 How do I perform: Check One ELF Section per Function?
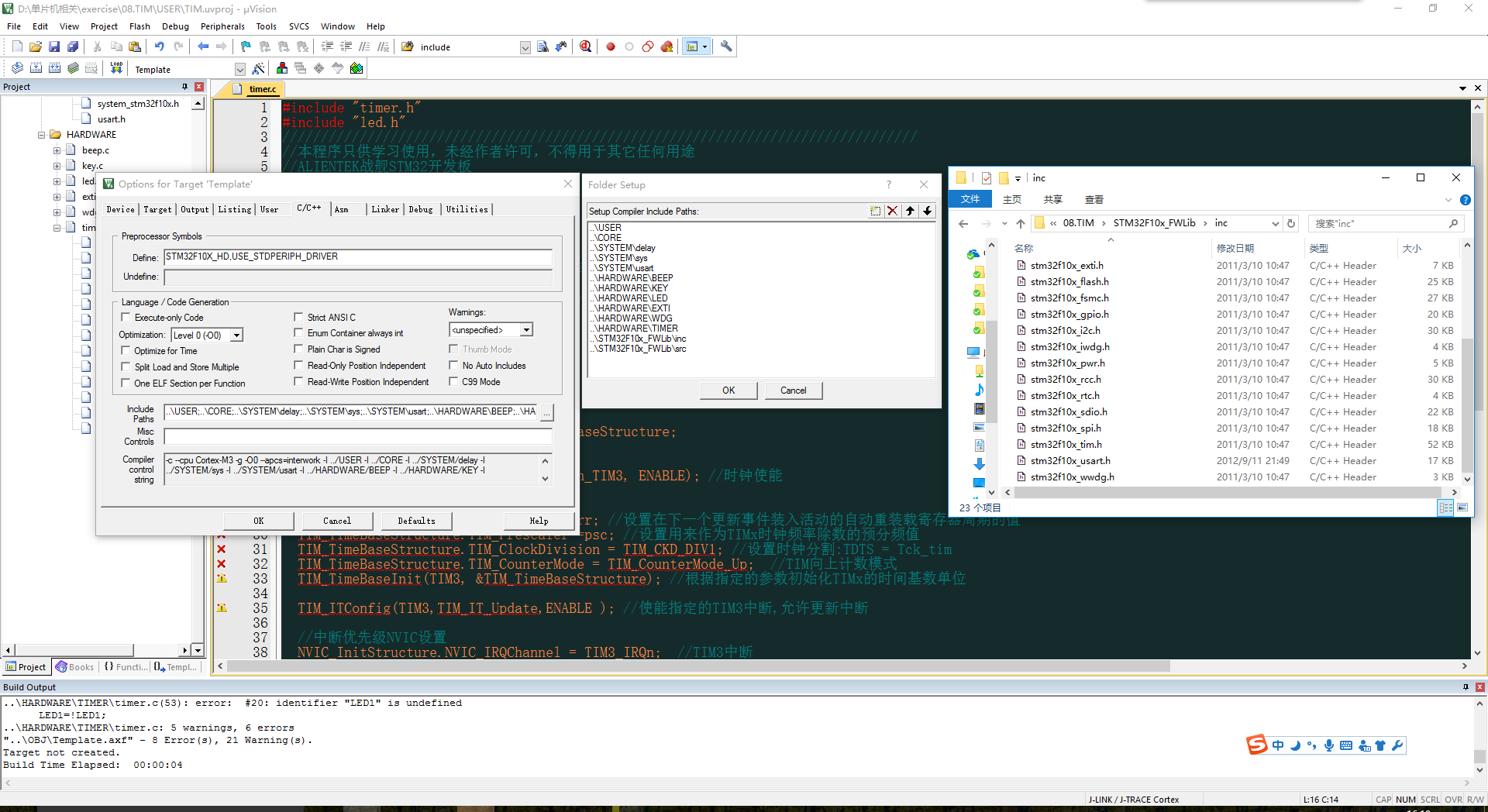pos(126,384)
